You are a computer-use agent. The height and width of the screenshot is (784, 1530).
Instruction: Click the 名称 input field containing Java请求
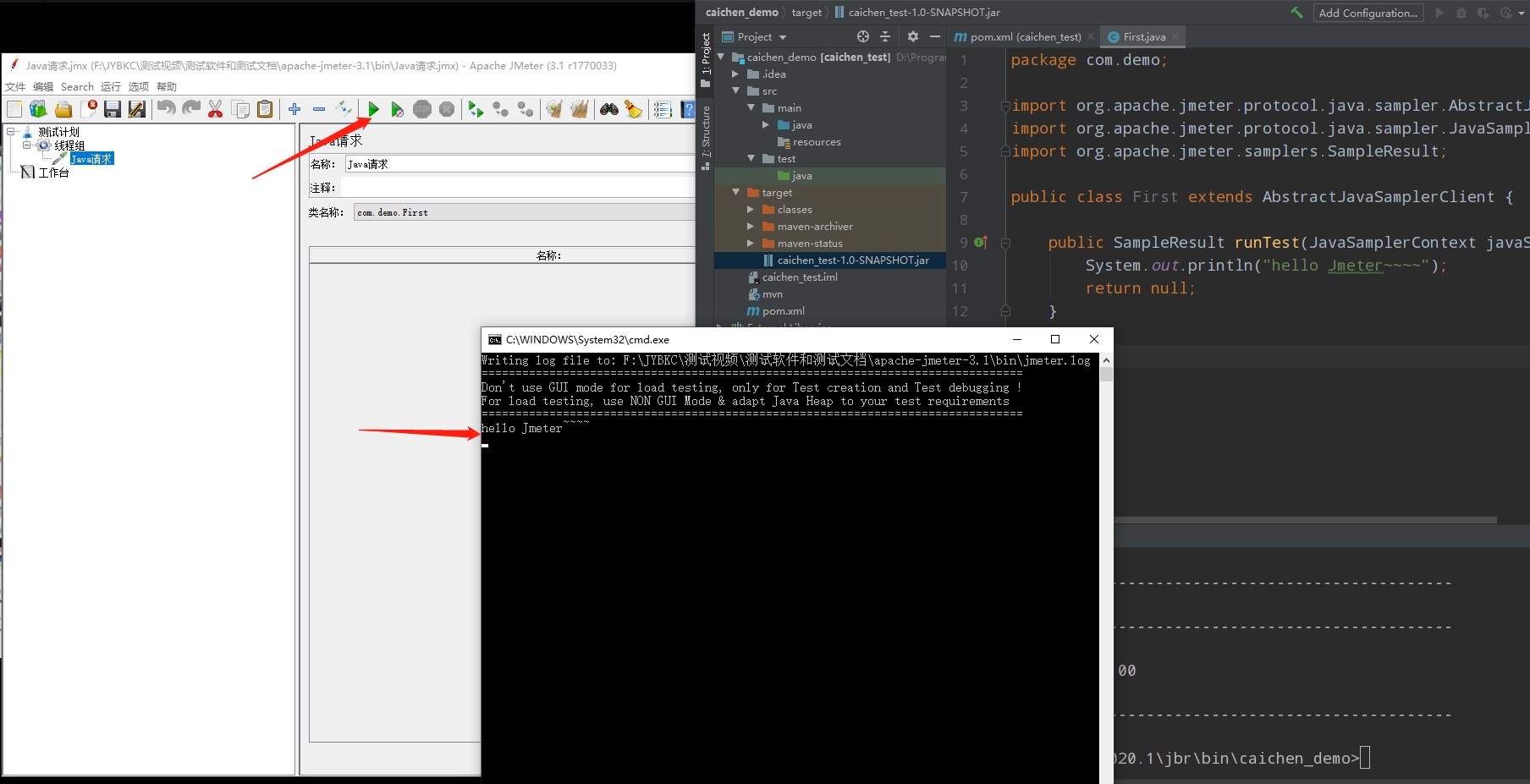[520, 164]
